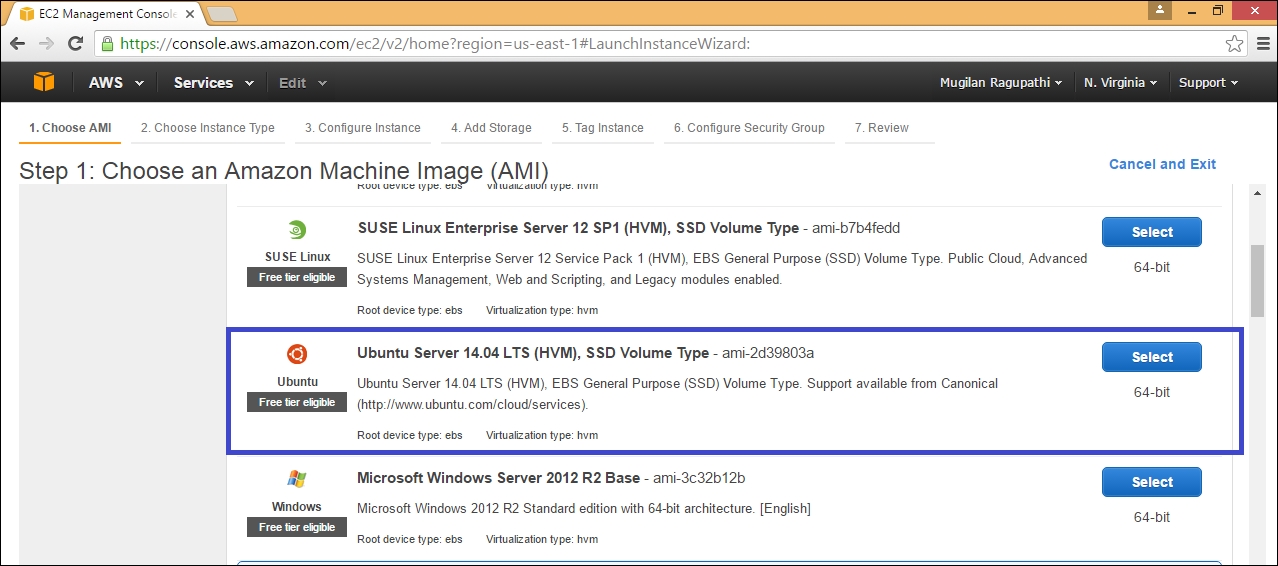Click the Step 1 Choose an AMI heading

pyautogui.click(x=284, y=170)
